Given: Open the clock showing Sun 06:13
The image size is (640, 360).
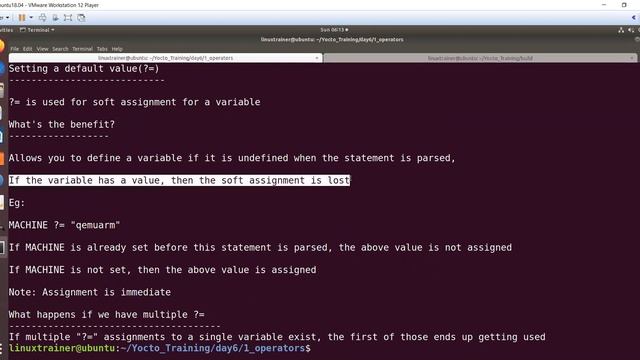Looking at the screenshot, I should (x=334, y=30).
